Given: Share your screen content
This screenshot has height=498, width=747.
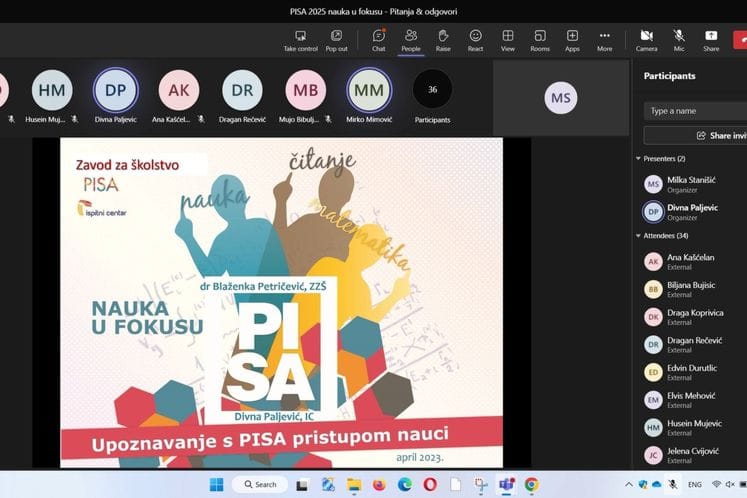Looking at the screenshot, I should 711,41.
